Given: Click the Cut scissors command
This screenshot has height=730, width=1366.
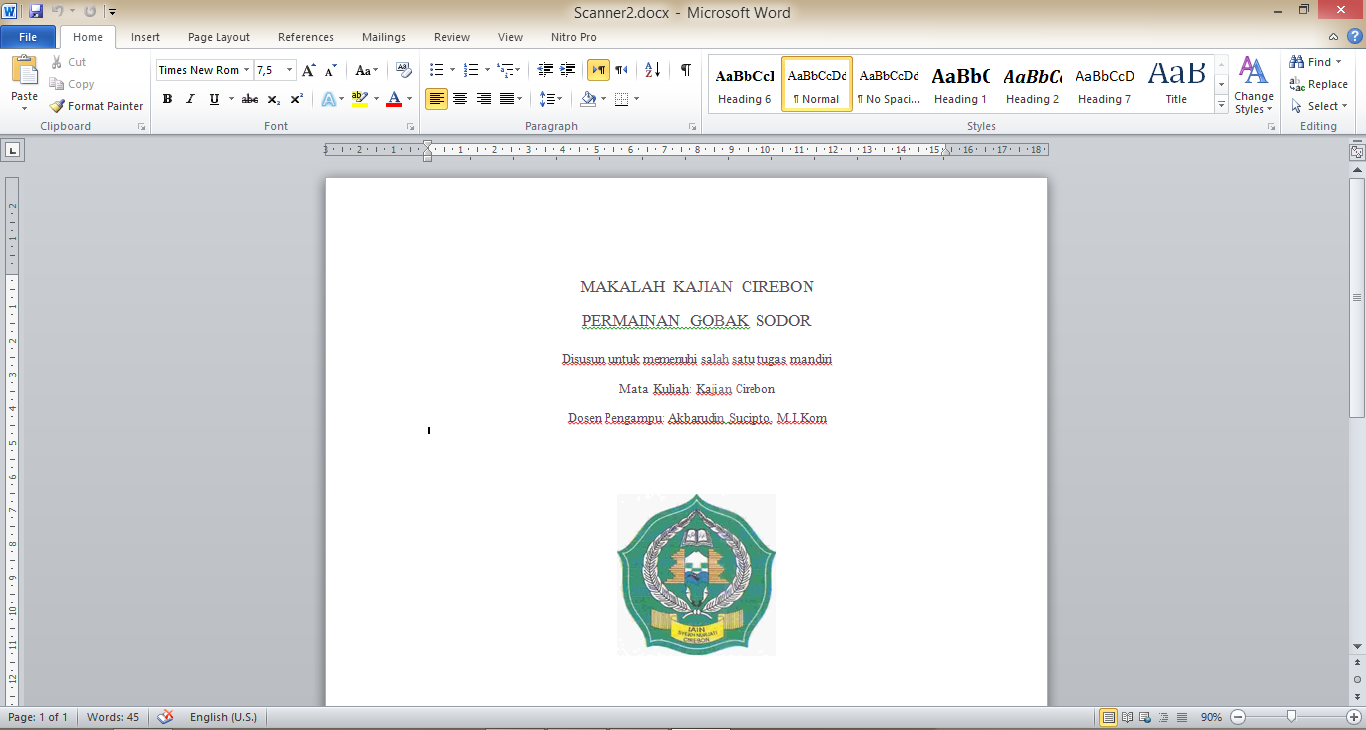Looking at the screenshot, I should pos(68,62).
